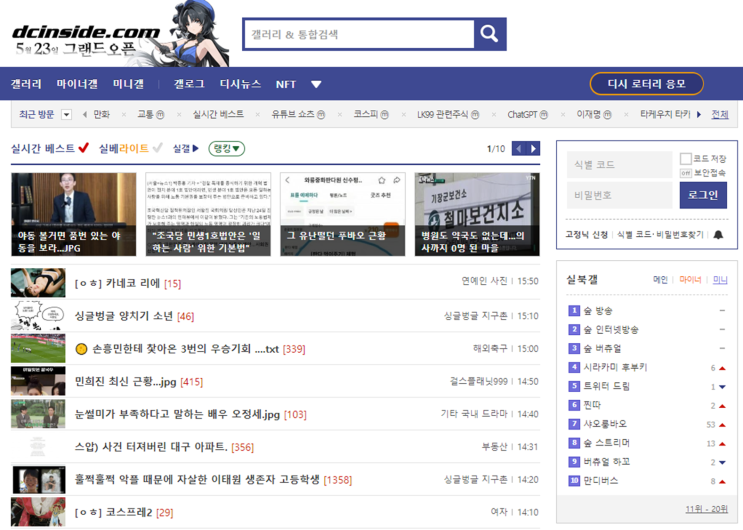The width and height of the screenshot is (743, 530).
Task: Remove 코스피 from recent visits
Action: [403, 115]
